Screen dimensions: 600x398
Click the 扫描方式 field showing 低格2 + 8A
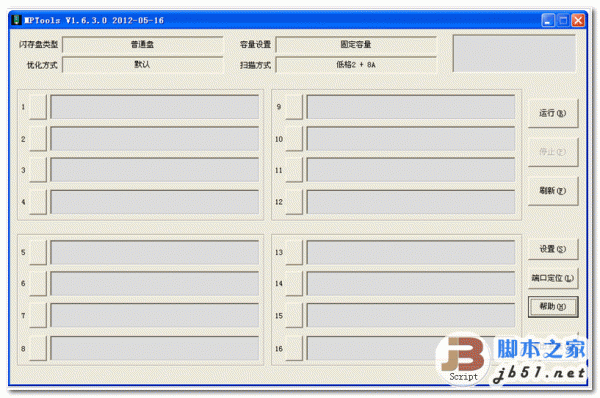coord(356,65)
